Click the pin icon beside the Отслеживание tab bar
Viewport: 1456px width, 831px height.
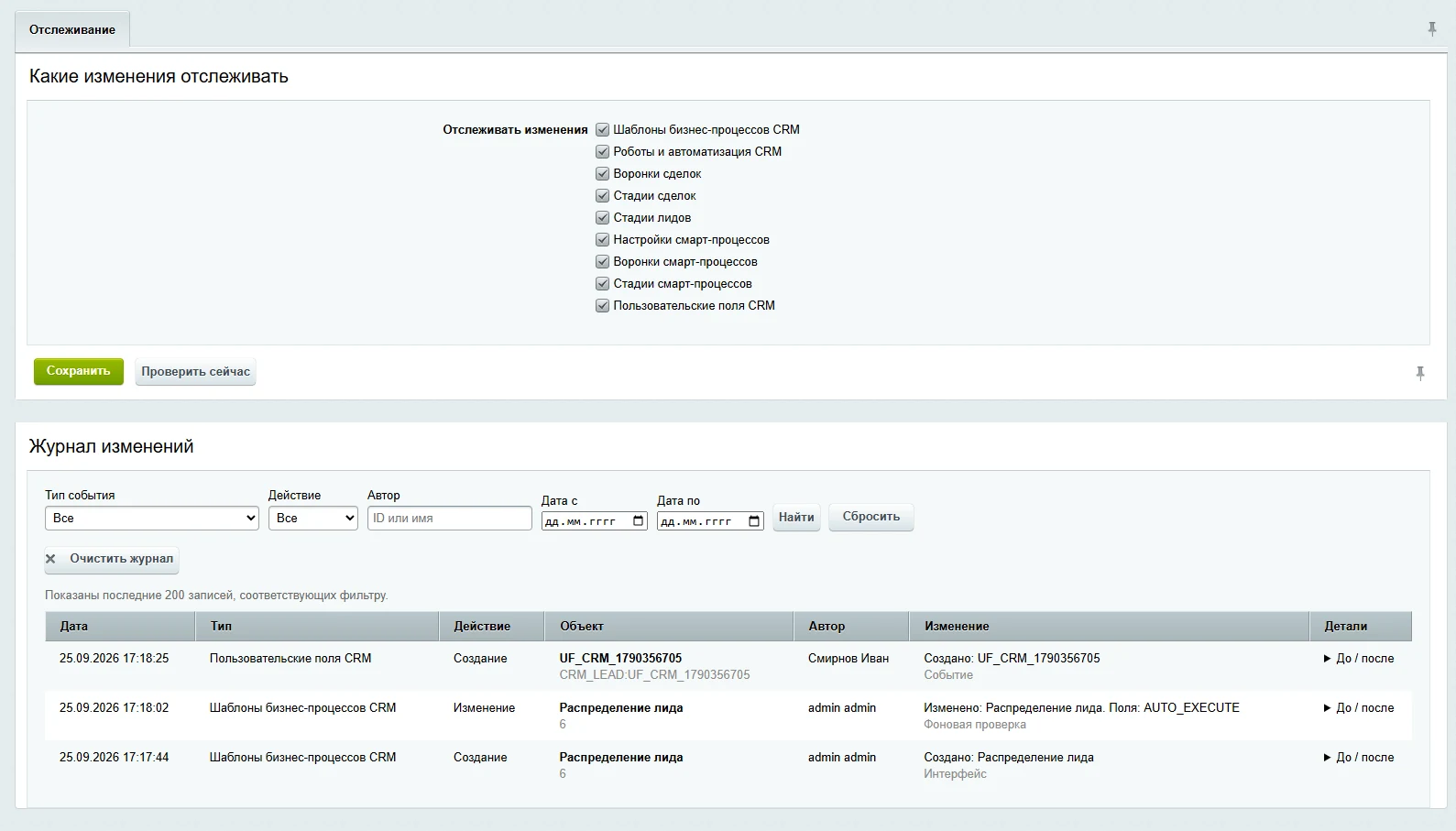(1432, 29)
